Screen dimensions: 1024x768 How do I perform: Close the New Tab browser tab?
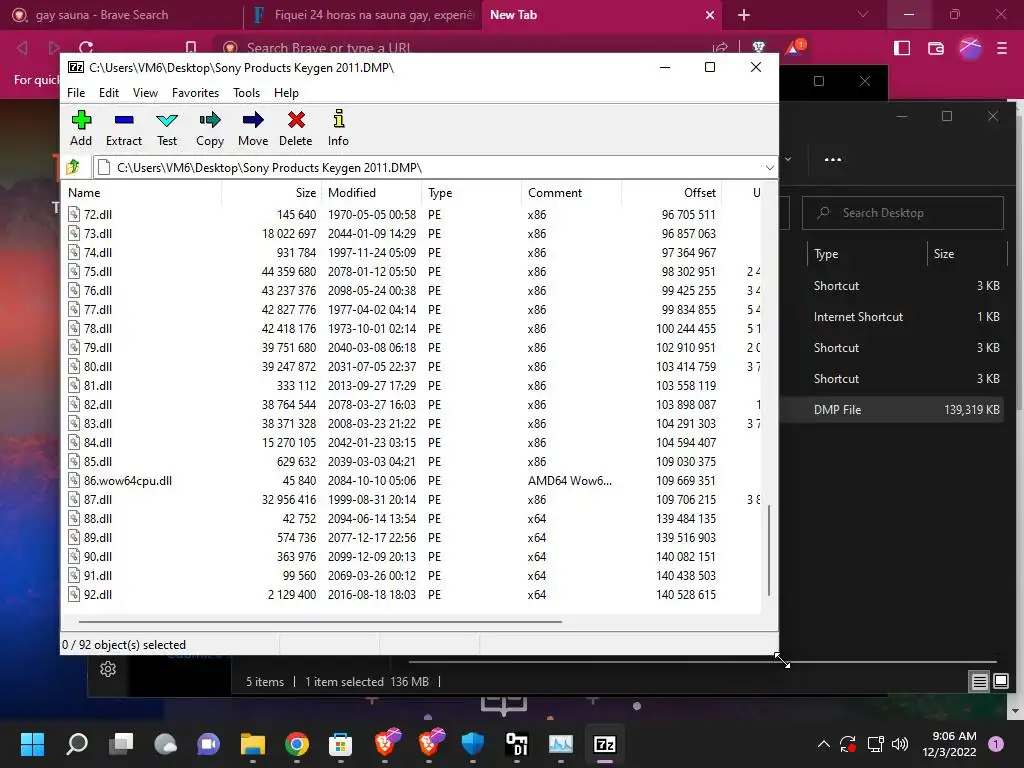(x=710, y=15)
